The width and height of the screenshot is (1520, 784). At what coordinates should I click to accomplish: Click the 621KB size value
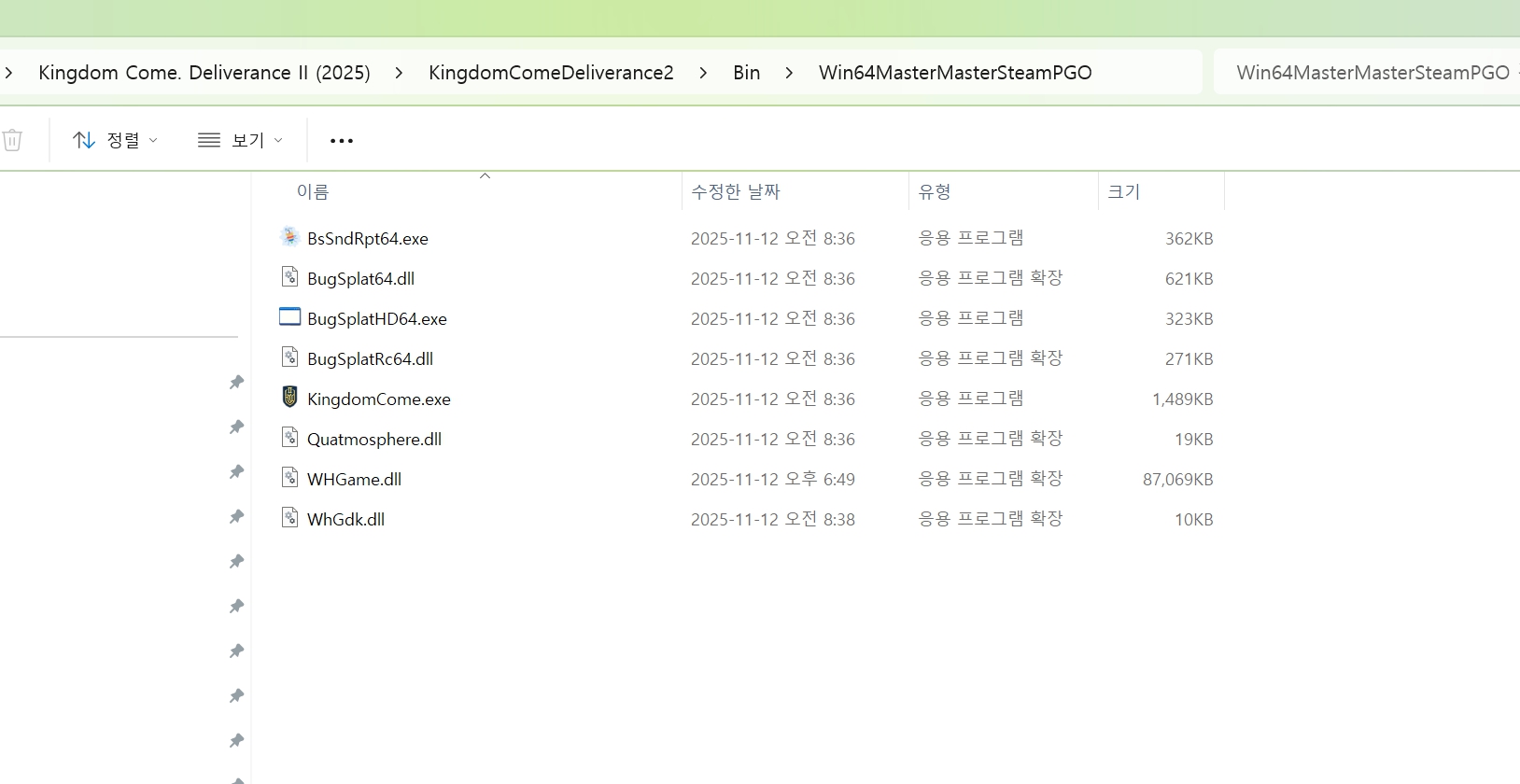click(x=1189, y=278)
